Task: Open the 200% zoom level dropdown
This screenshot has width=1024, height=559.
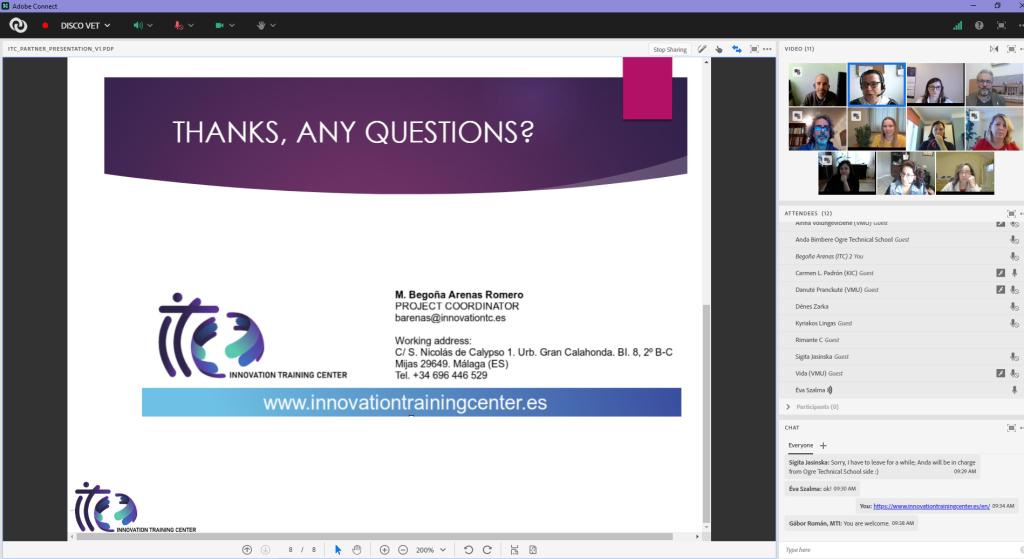Action: [442, 549]
